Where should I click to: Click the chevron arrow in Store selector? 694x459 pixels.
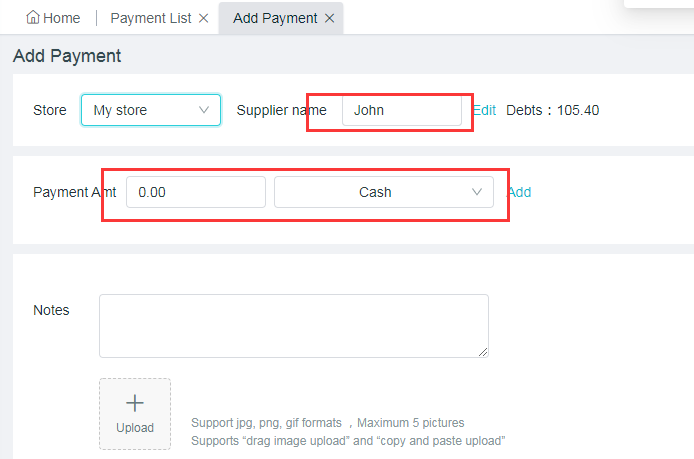204,110
